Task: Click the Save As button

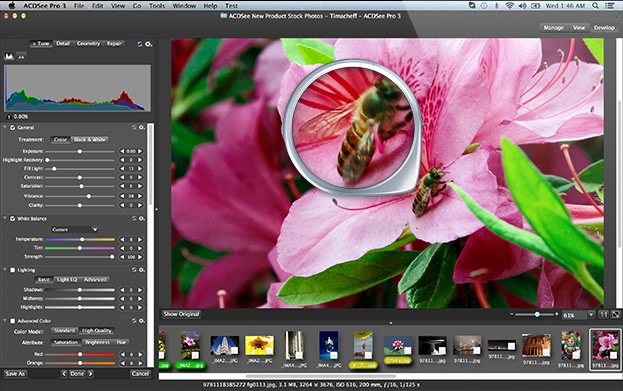Action: (x=15, y=374)
